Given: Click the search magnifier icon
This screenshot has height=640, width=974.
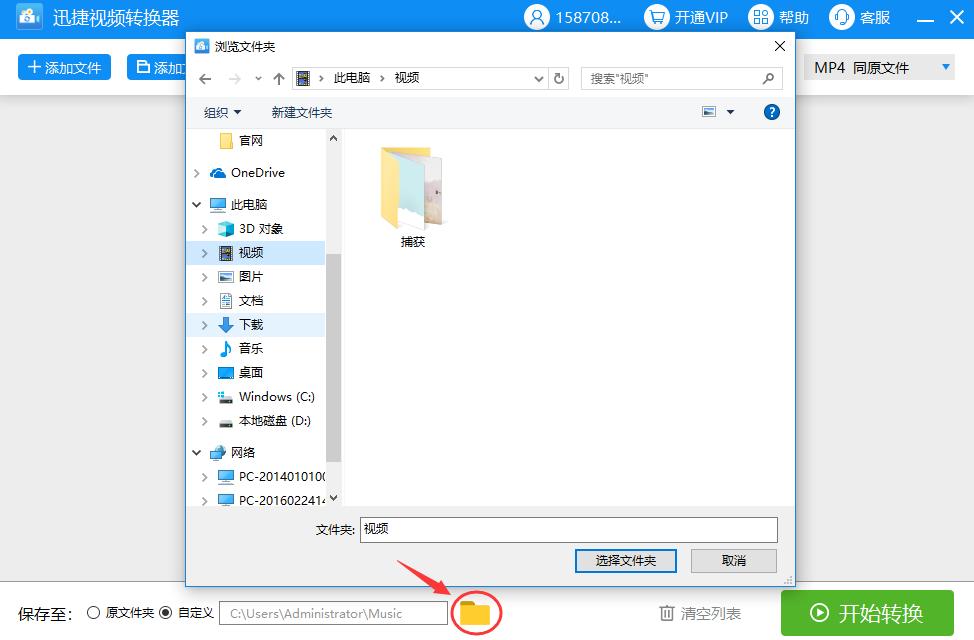Looking at the screenshot, I should tap(768, 78).
